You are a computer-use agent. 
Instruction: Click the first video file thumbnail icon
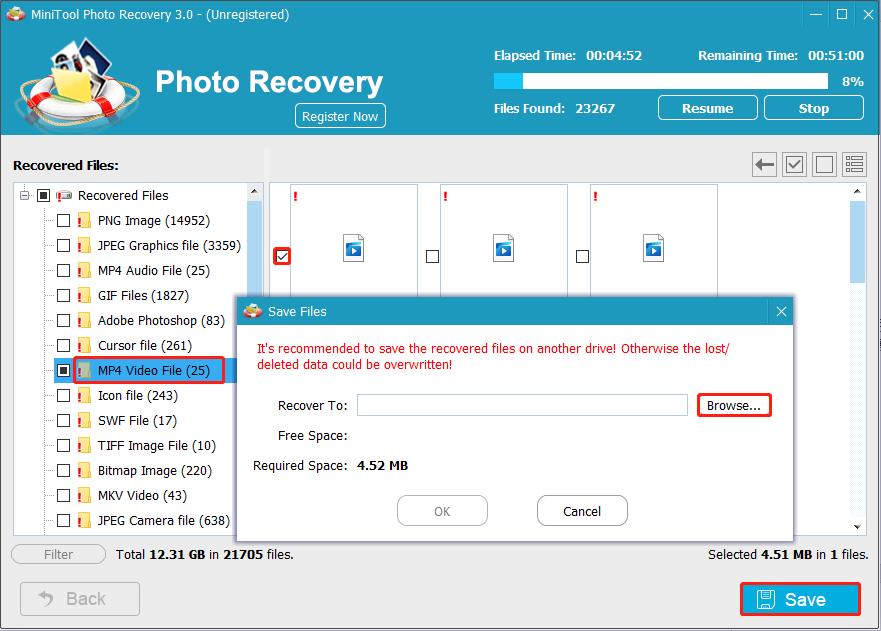pos(353,247)
